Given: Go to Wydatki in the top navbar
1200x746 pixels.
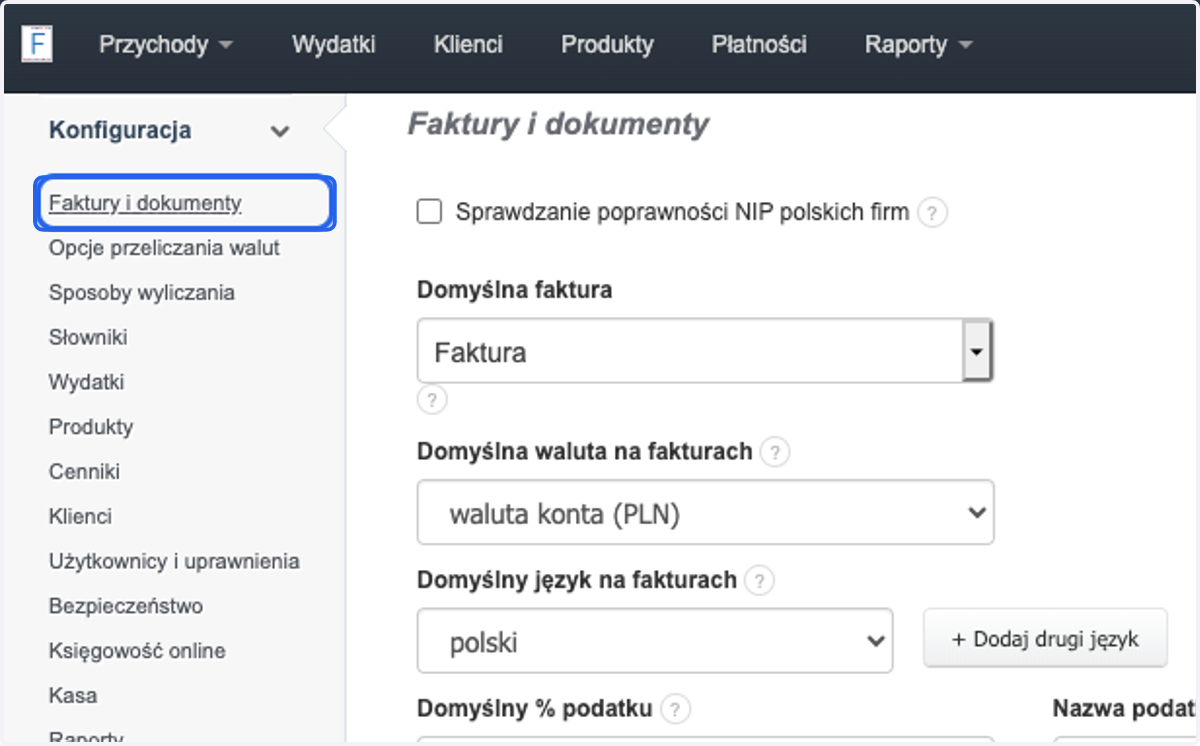Looking at the screenshot, I should click(x=333, y=45).
